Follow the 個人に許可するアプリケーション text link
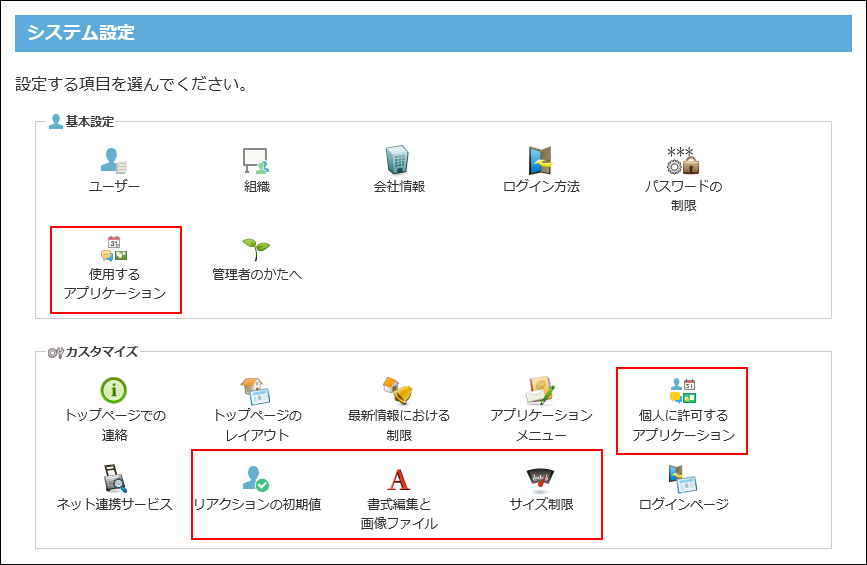The height and width of the screenshot is (565, 867). [x=683, y=425]
